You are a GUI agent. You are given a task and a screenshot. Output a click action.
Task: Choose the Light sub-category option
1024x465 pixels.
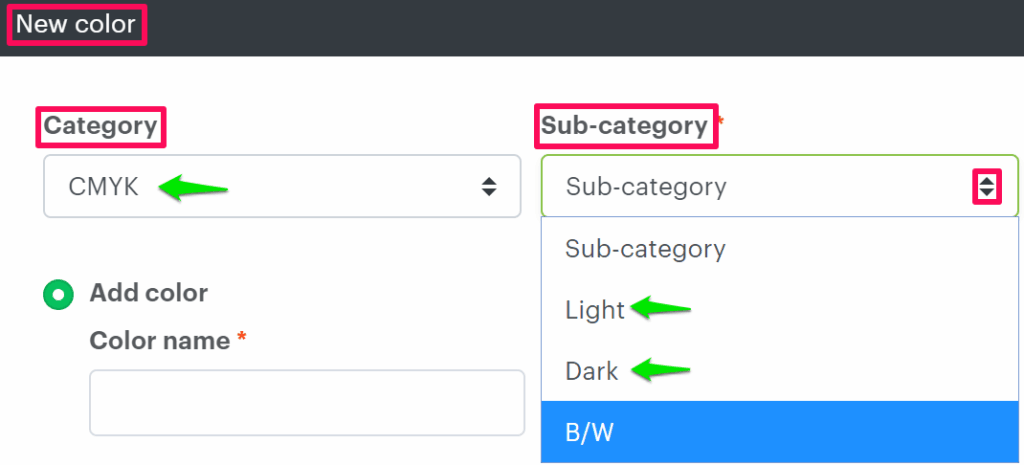point(595,310)
